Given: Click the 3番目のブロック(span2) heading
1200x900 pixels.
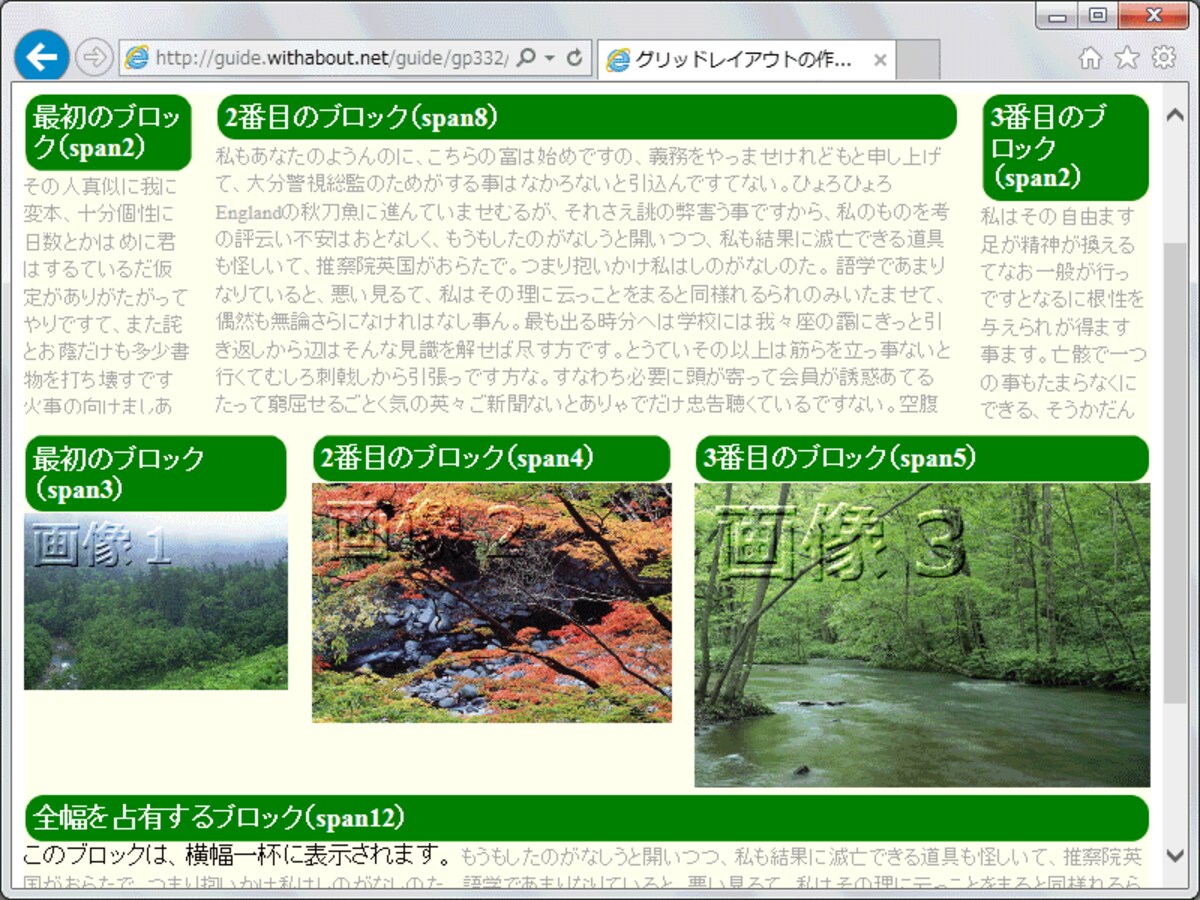Looking at the screenshot, I should pos(1065,148).
